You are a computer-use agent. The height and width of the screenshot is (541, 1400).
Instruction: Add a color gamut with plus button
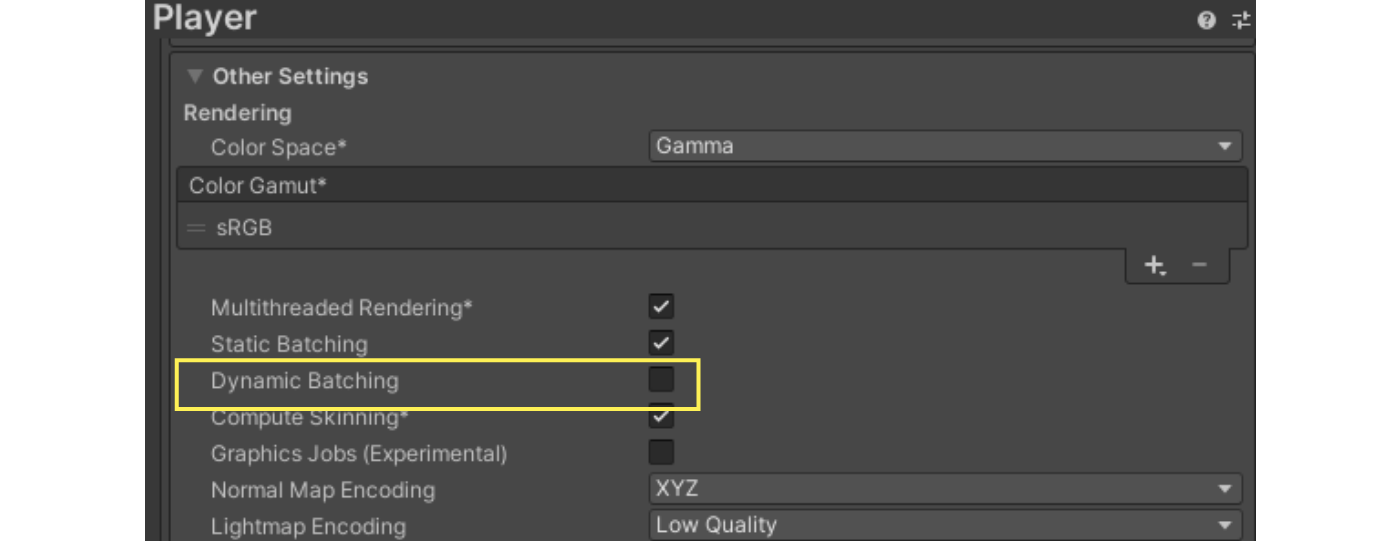[x=1155, y=266]
